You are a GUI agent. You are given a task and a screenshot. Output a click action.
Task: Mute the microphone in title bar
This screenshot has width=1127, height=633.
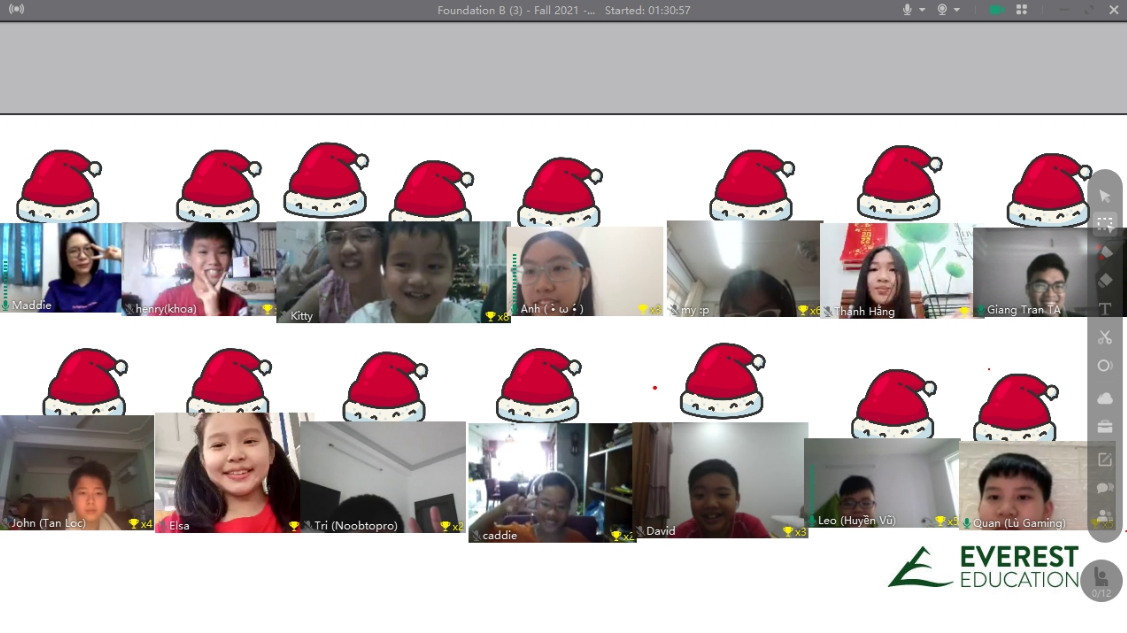(908, 10)
